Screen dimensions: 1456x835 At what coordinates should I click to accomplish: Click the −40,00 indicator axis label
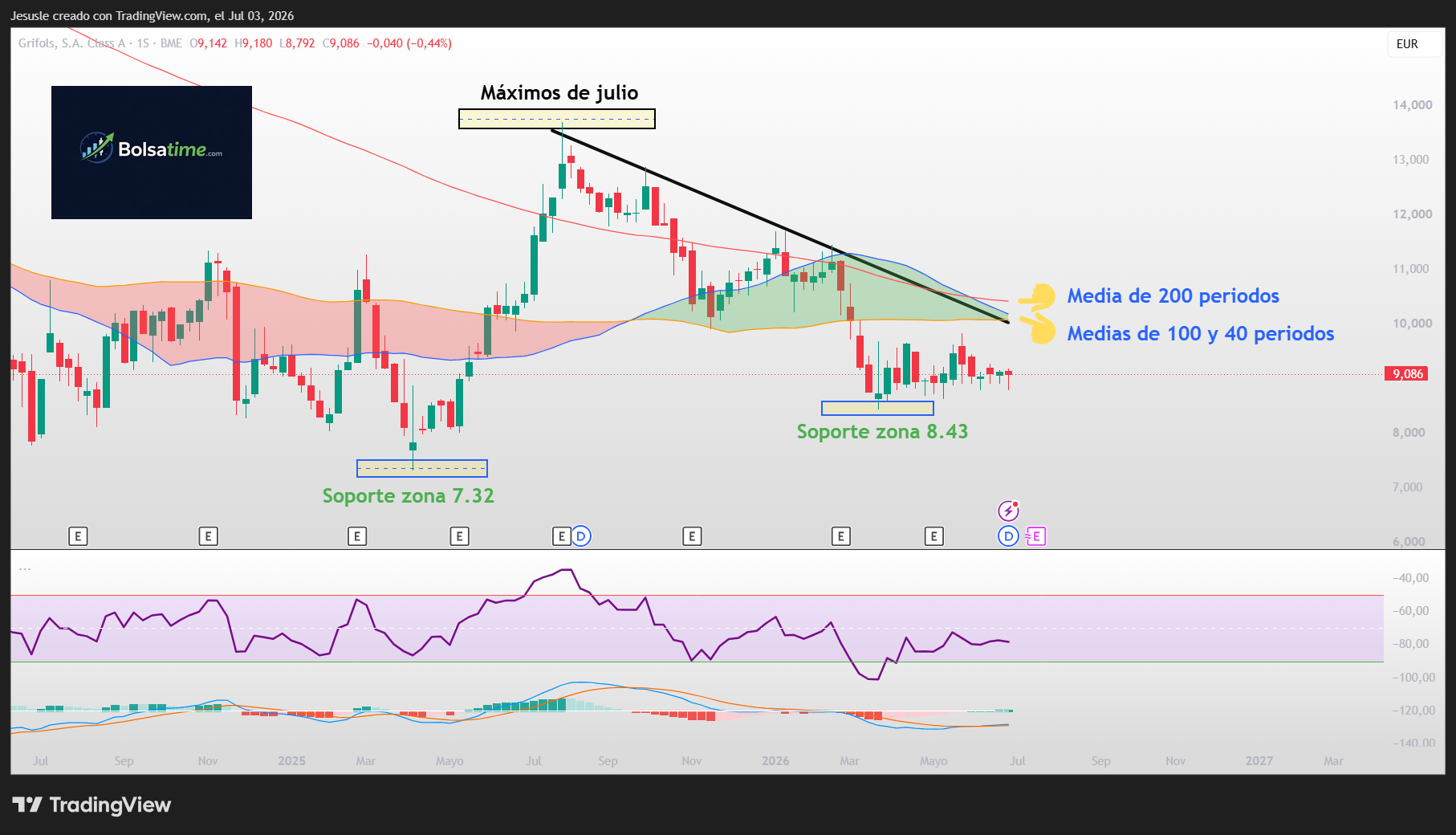click(x=1409, y=578)
